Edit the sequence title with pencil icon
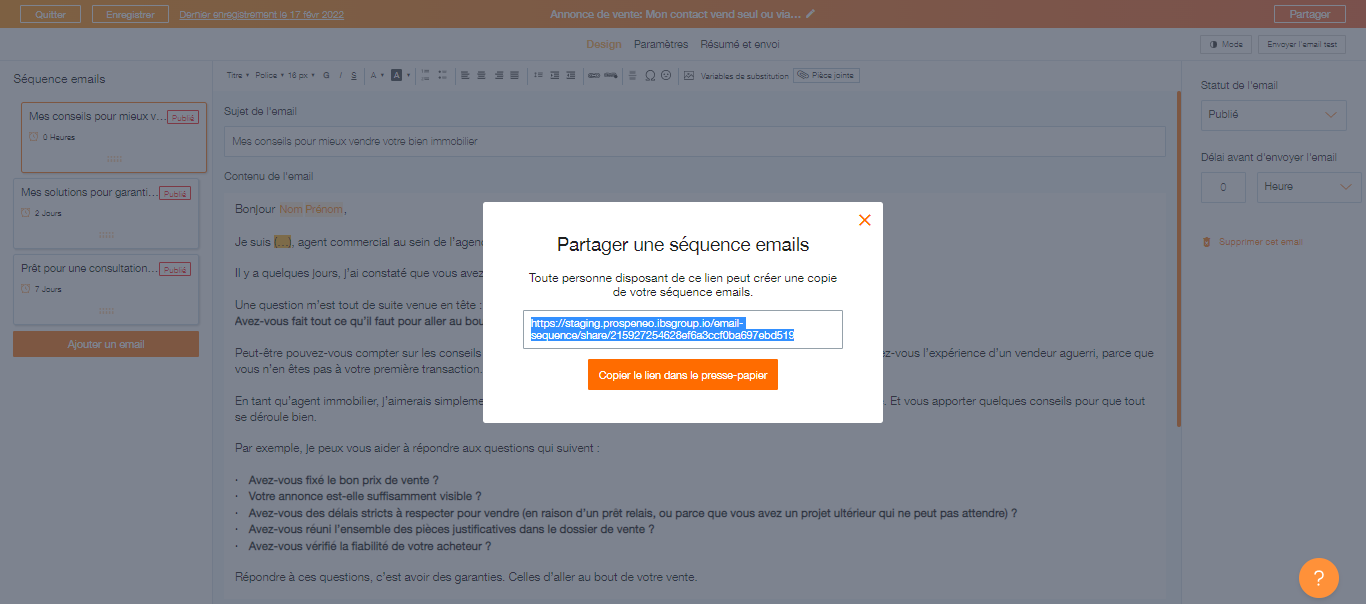Viewport: 1366px width, 604px height. 811,14
